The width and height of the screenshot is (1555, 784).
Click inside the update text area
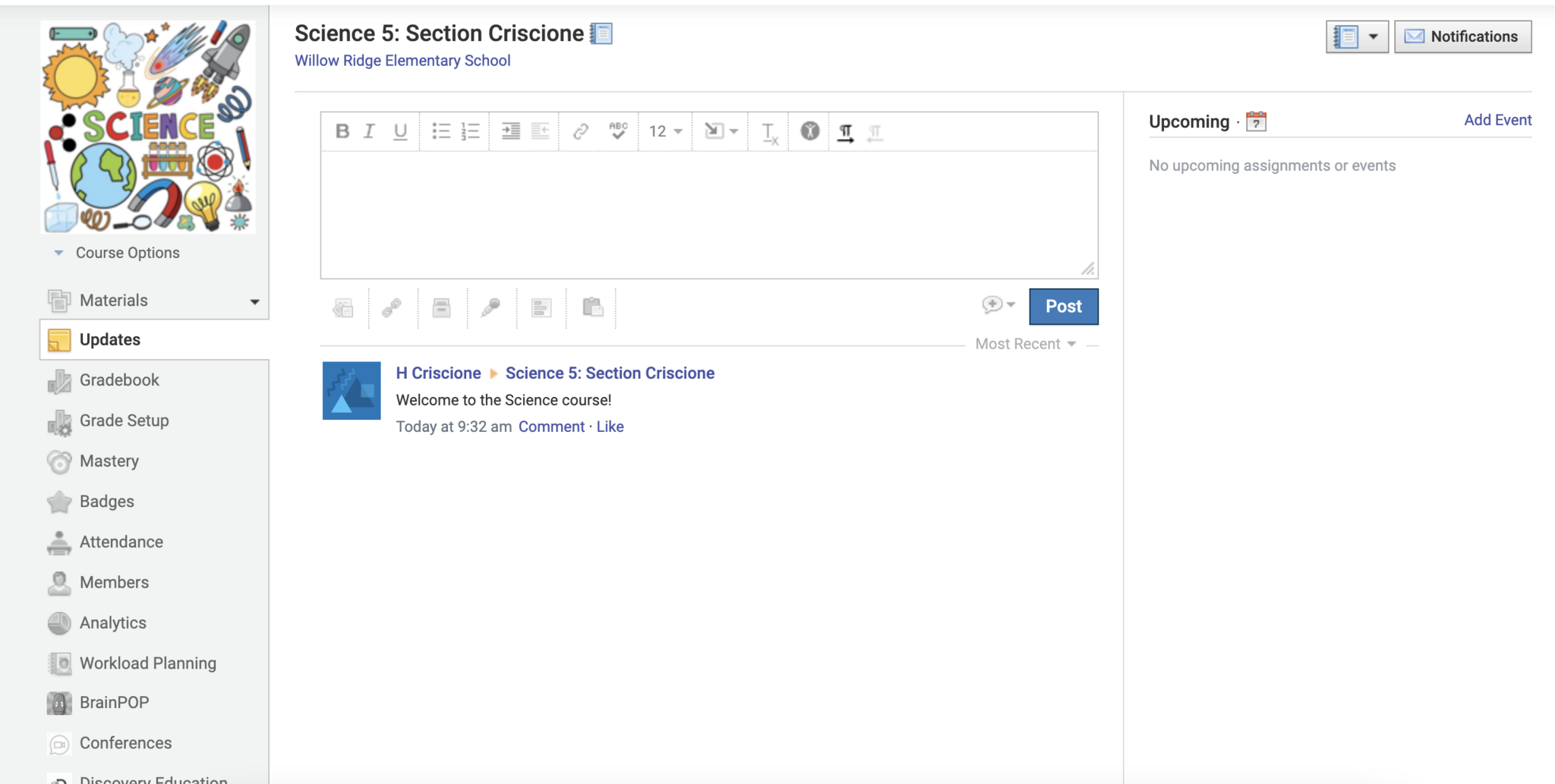(x=708, y=214)
